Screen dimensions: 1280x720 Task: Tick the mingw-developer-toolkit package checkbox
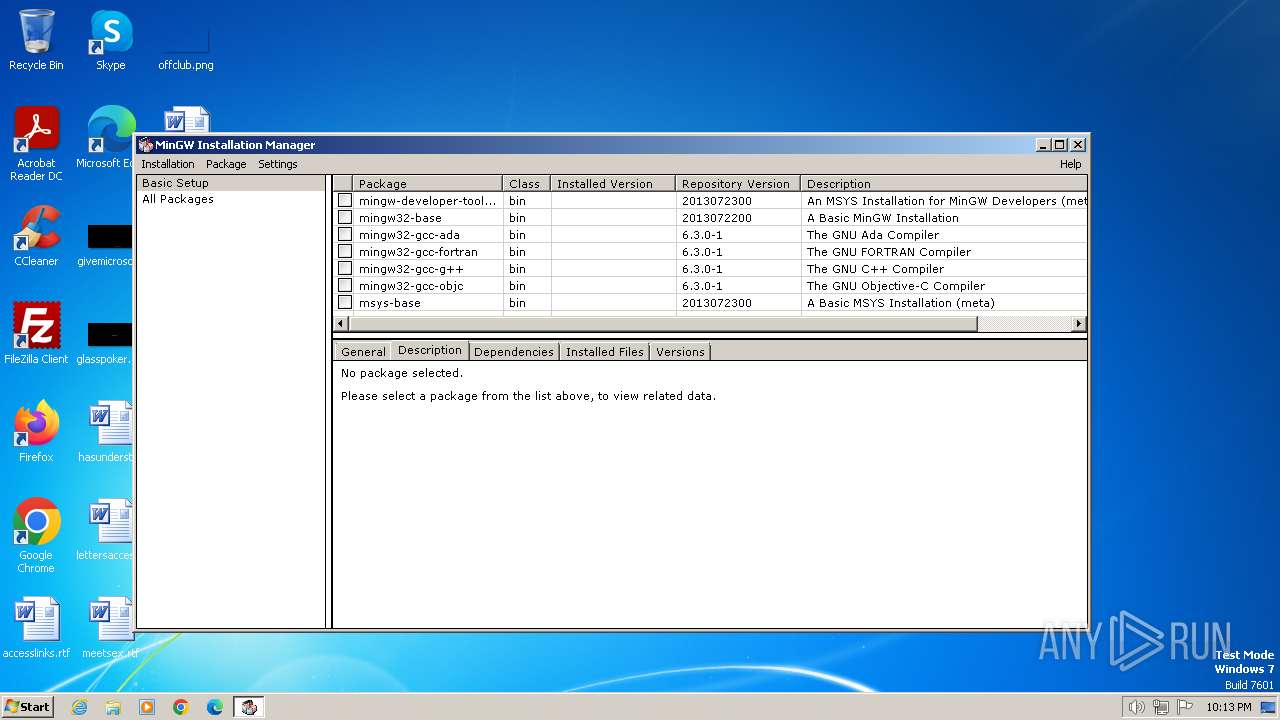click(345, 200)
